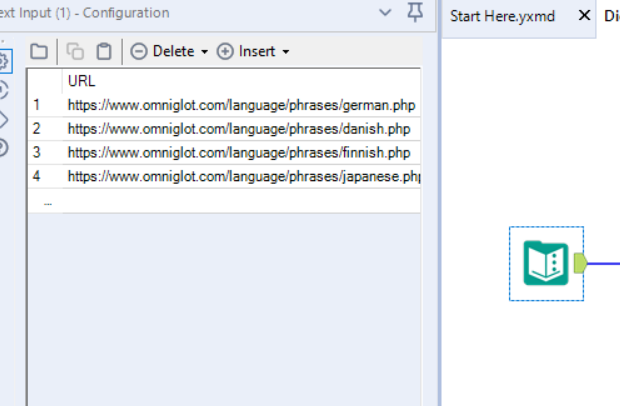Open the configuration gear sidebar icon
The image size is (620, 406).
coord(3,62)
